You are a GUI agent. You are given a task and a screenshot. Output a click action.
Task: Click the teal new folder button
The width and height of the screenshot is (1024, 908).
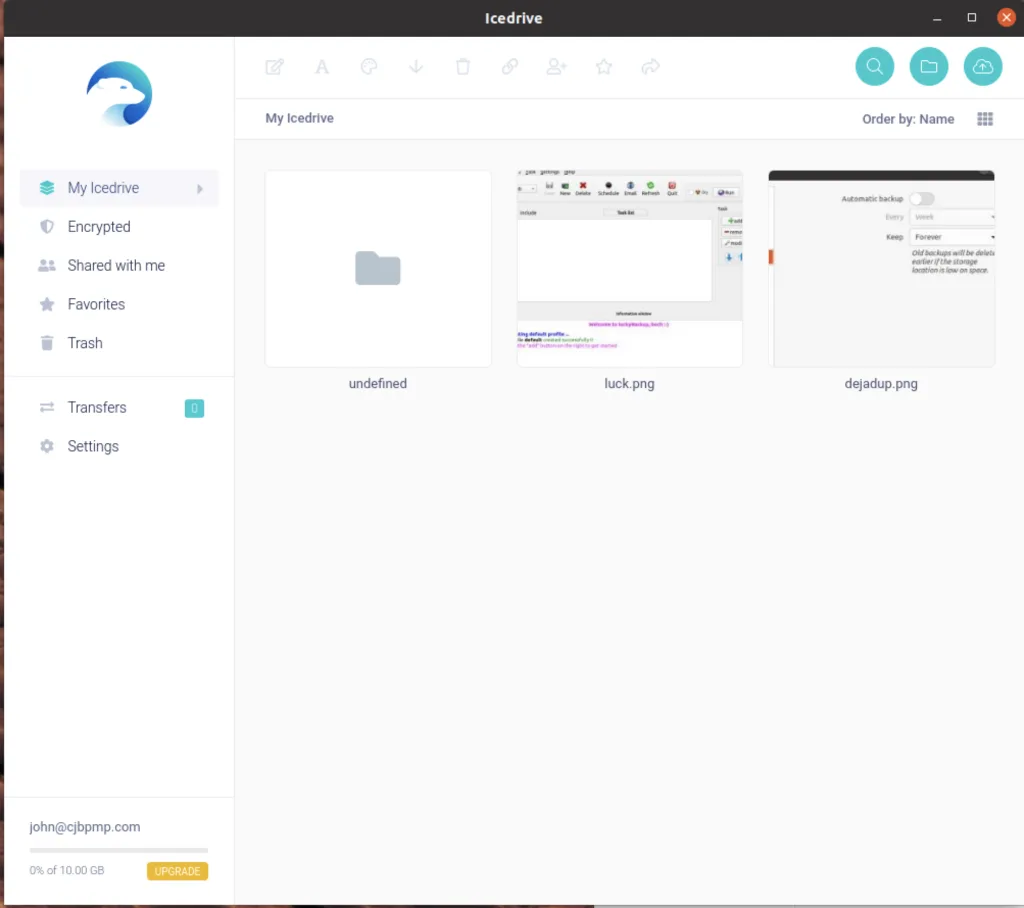pos(929,67)
